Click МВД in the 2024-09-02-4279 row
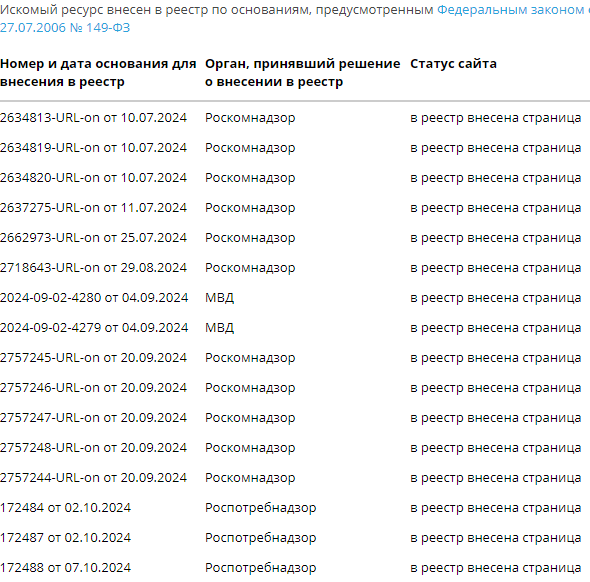The image size is (590, 582). [x=219, y=328]
